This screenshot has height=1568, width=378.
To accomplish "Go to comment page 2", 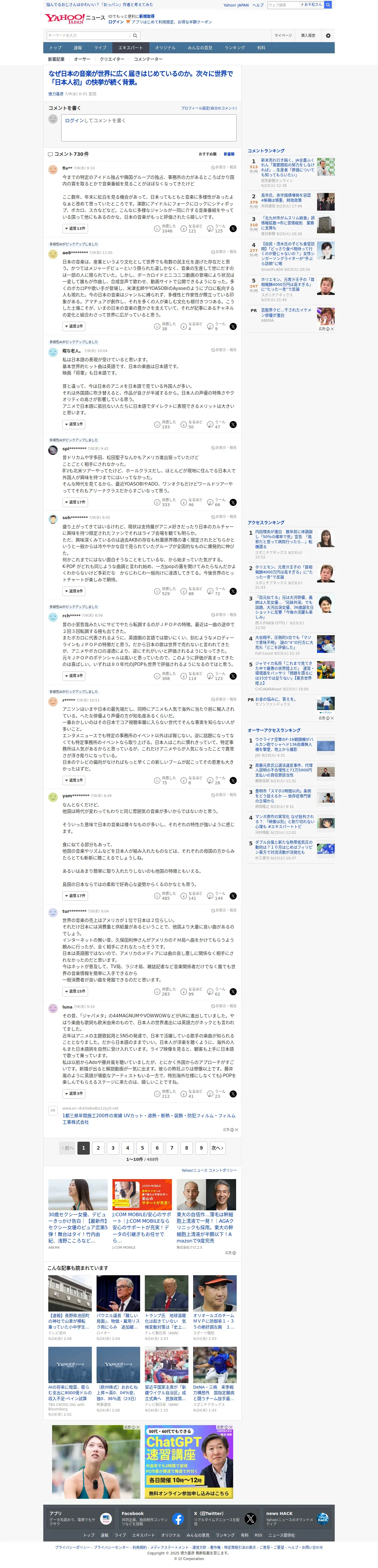I will click(x=98, y=1148).
